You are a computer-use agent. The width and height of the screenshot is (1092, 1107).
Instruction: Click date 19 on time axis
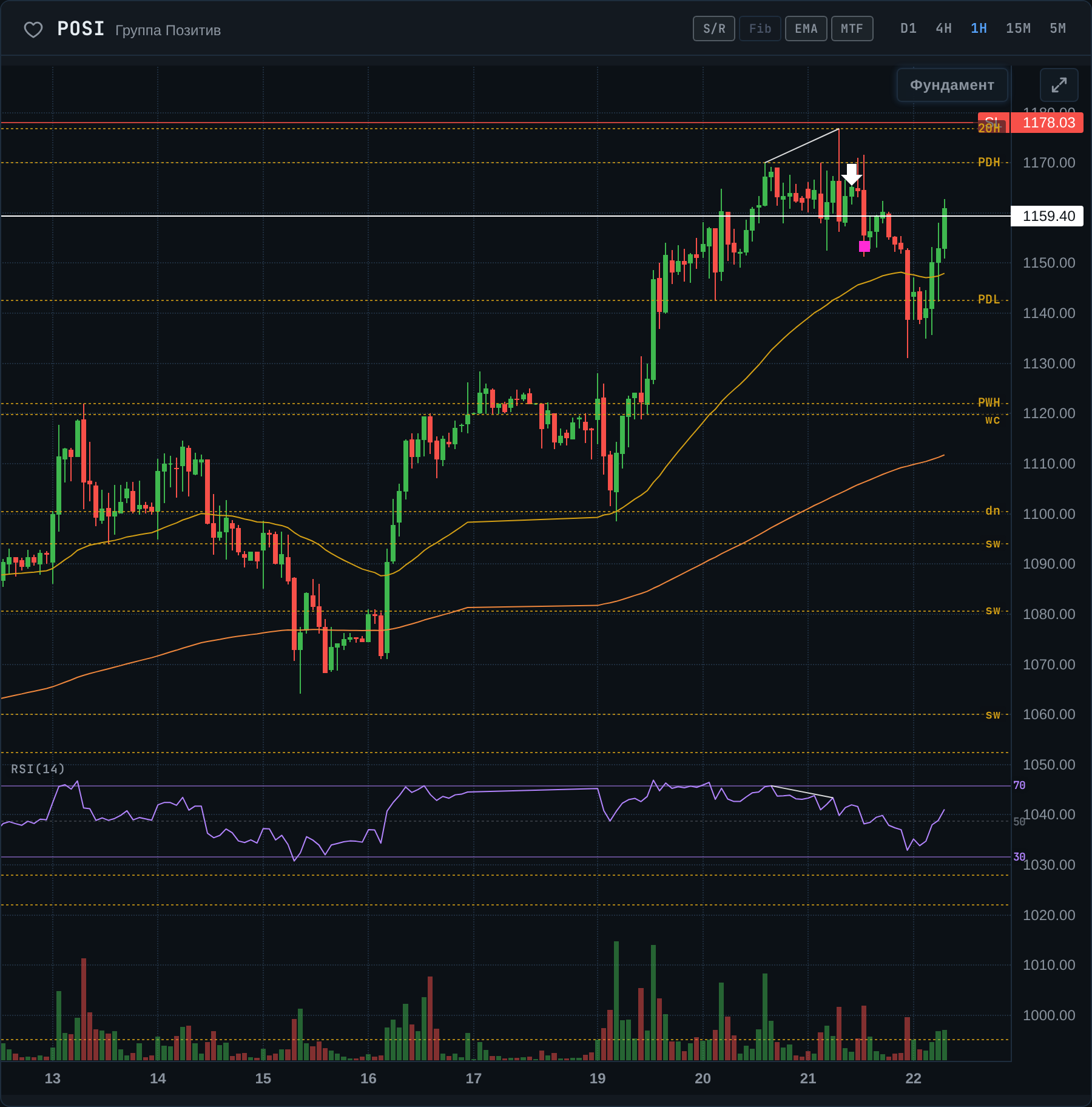click(x=598, y=1078)
